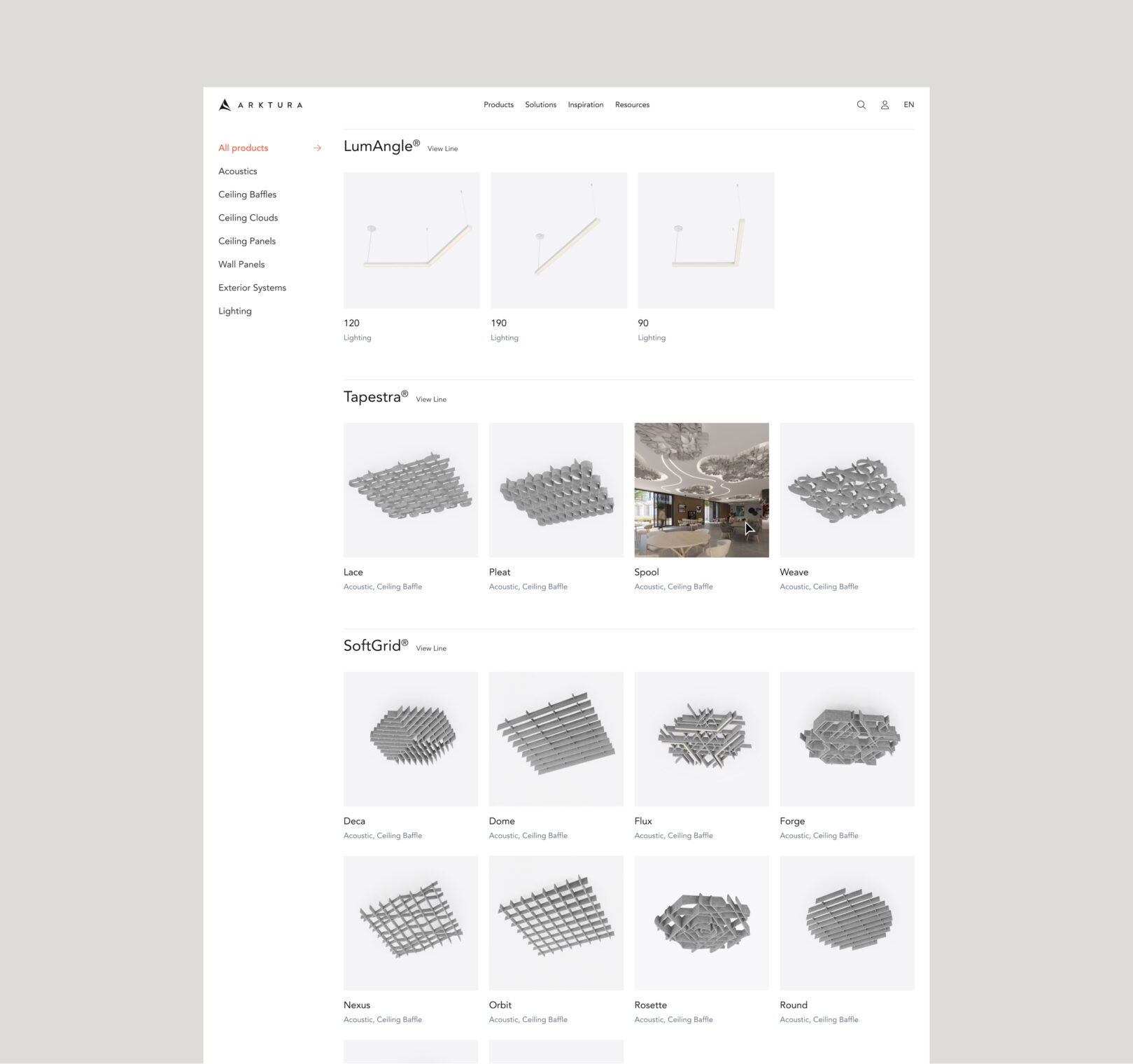Select Acoustics in the sidebar

(x=237, y=171)
